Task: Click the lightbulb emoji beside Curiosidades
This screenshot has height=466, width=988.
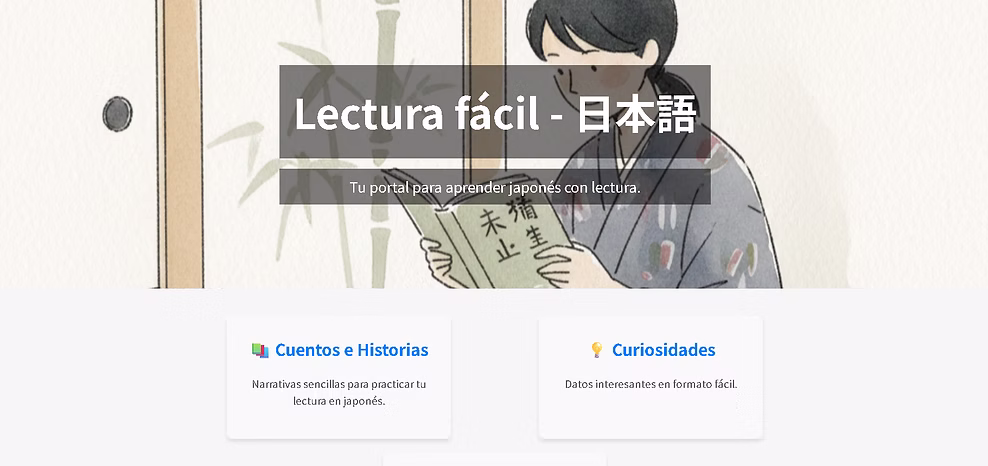Action: click(x=597, y=350)
